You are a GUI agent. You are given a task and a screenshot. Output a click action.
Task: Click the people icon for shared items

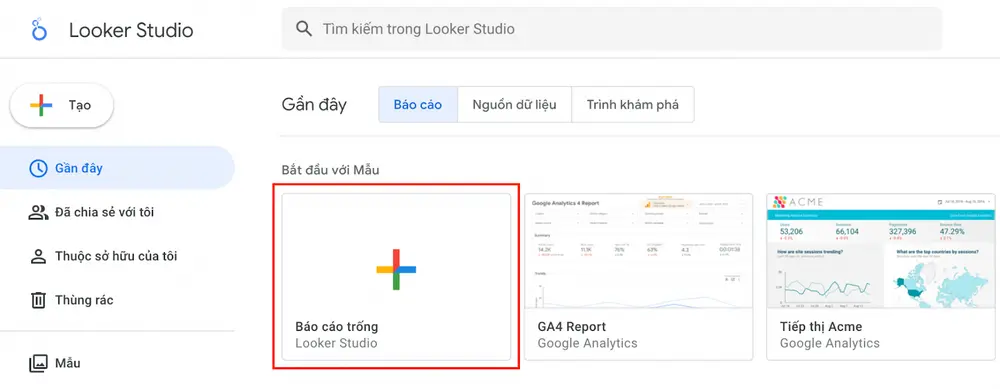(x=38, y=212)
